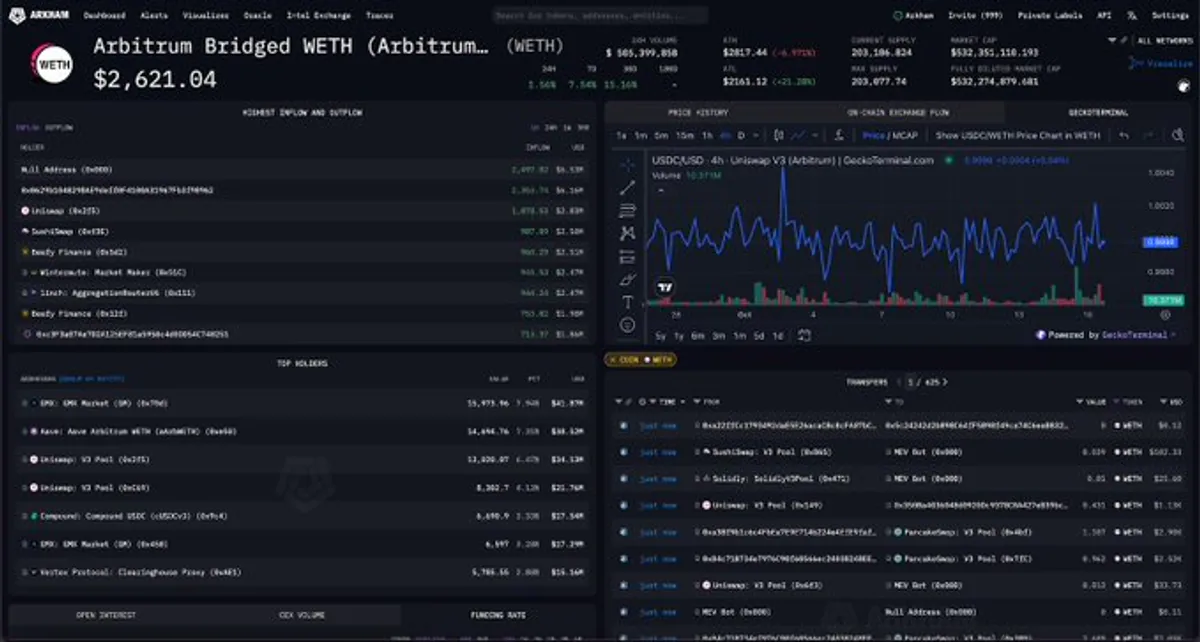Undo the last chart action
This screenshot has width=1200, height=642.
pyautogui.click(x=1124, y=135)
